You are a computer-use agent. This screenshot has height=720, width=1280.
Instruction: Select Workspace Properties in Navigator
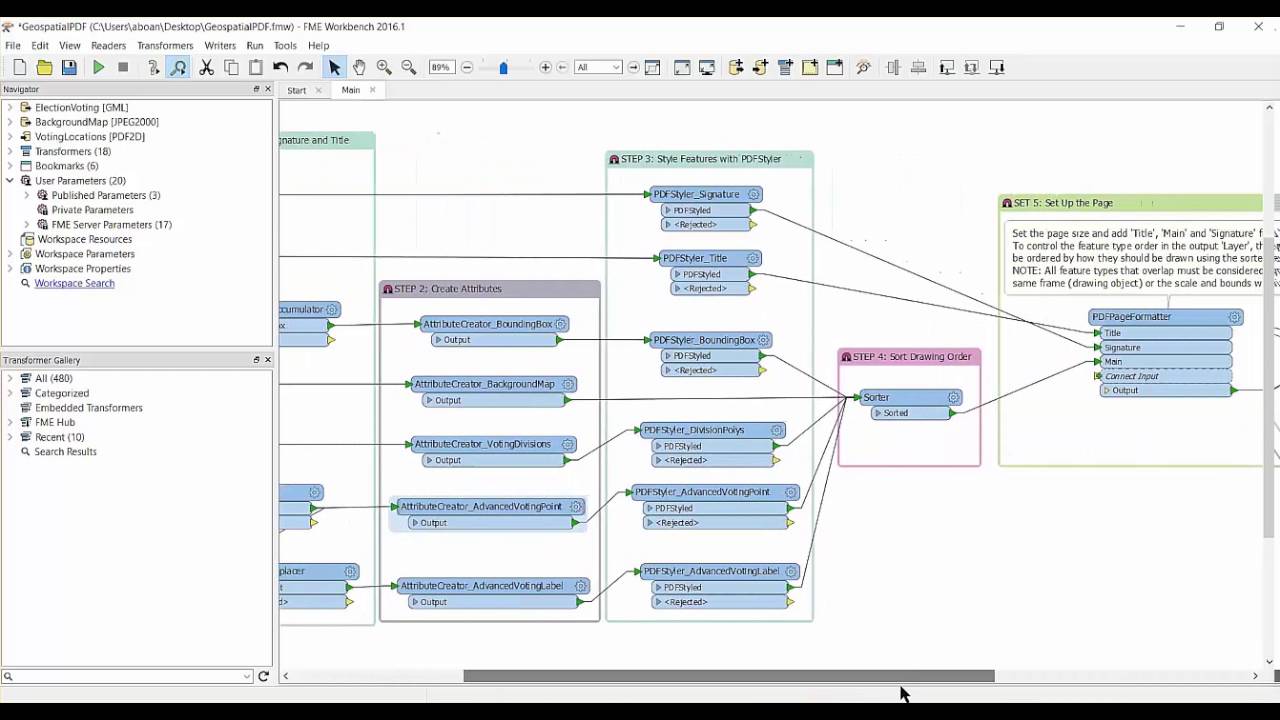83,269
